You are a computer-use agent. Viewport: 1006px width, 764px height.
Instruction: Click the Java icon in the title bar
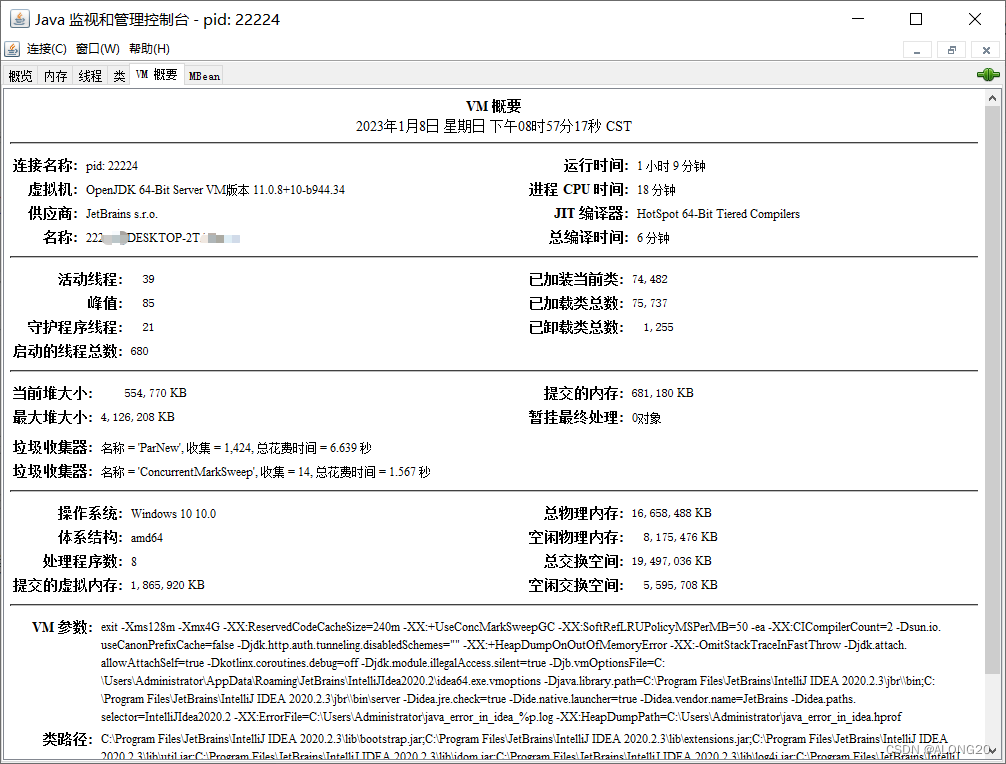click(x=19, y=19)
